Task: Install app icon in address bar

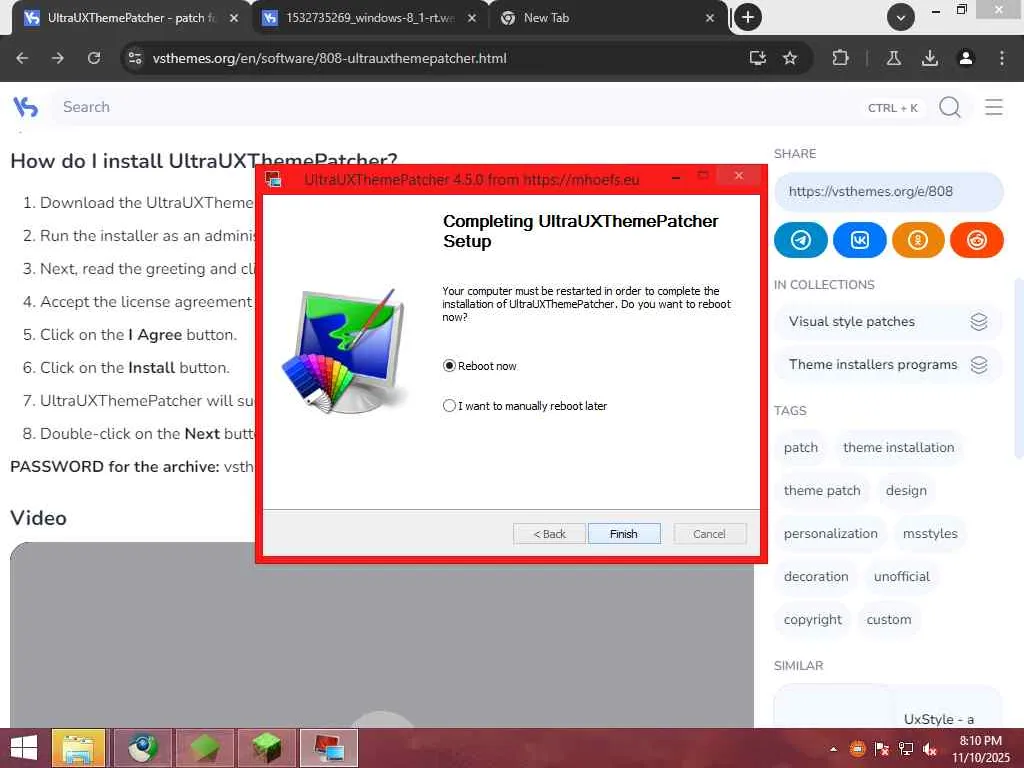Action: click(758, 58)
